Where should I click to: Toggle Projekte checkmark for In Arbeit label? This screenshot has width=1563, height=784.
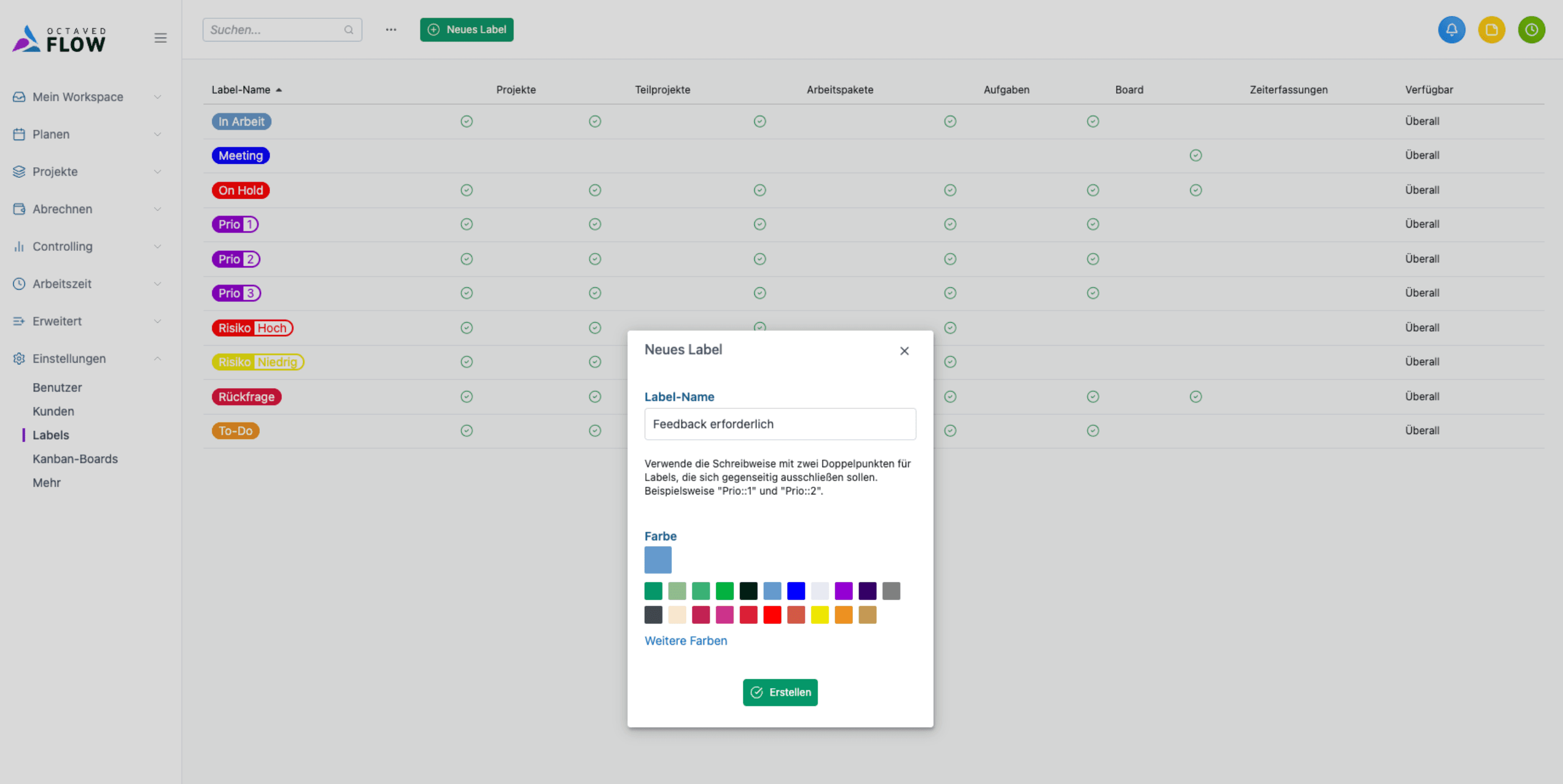pyautogui.click(x=466, y=121)
